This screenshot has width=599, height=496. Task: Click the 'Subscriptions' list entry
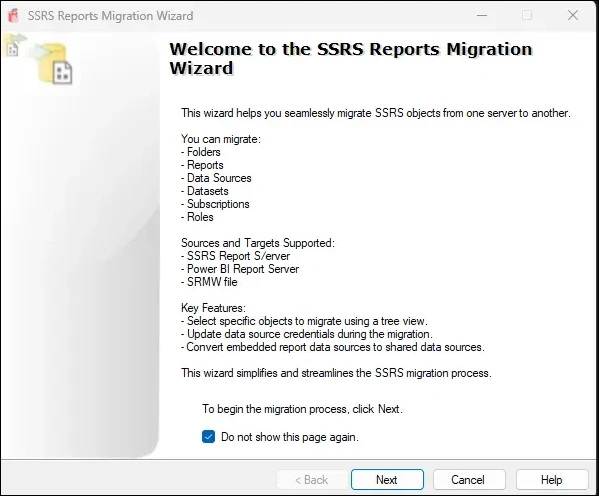click(x=215, y=204)
